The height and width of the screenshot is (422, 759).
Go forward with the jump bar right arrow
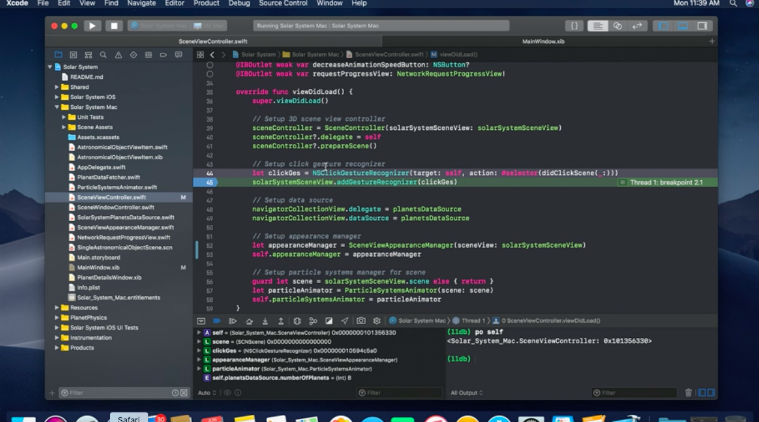coord(223,55)
